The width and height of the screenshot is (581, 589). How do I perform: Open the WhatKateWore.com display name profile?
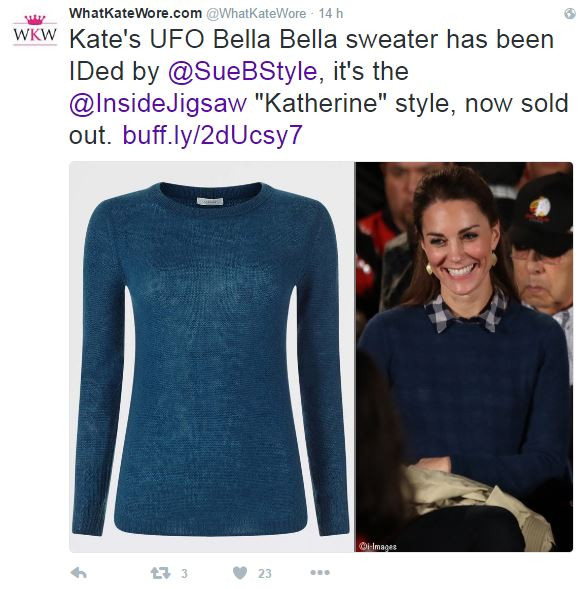coord(136,14)
